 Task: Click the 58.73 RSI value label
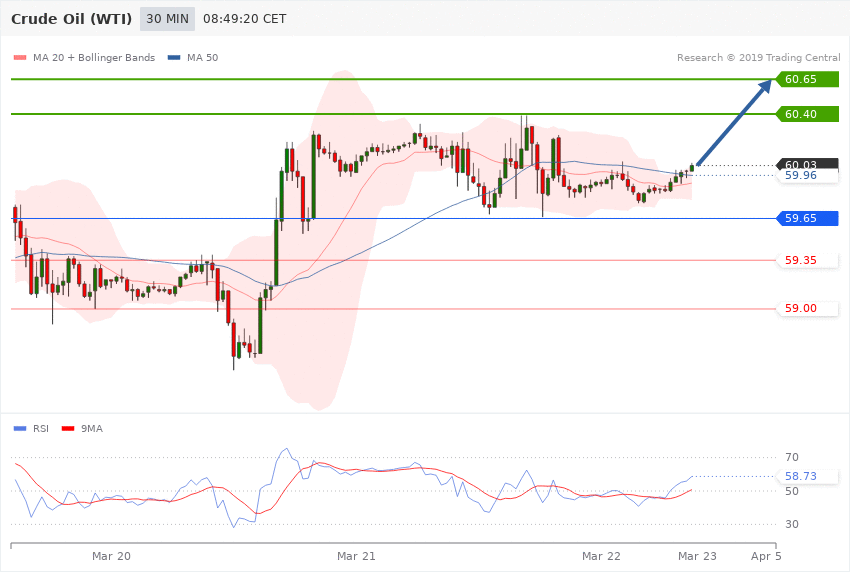tap(808, 476)
